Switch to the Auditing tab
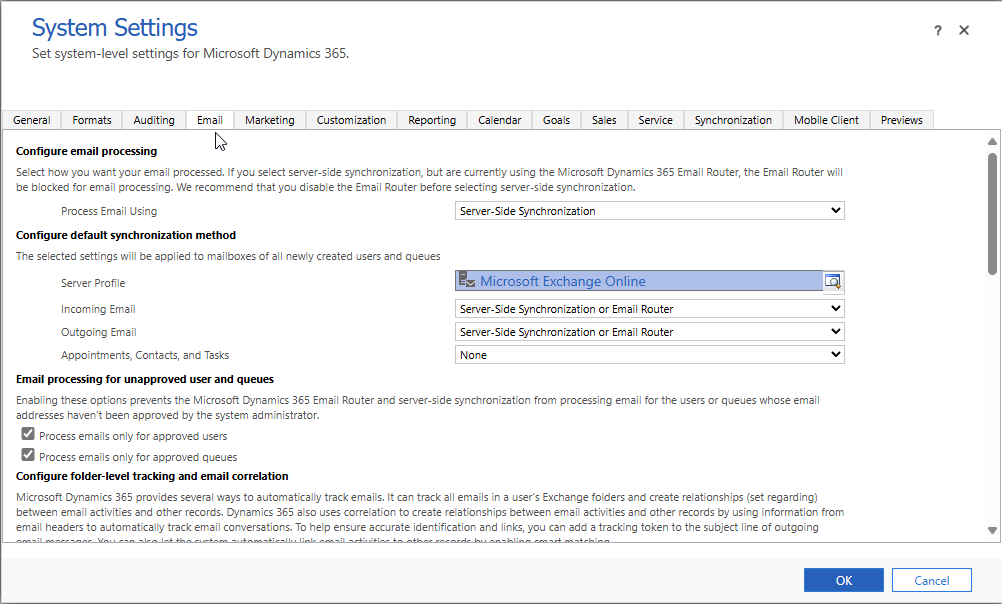Viewport: 1002px width, 604px height. [x=154, y=120]
